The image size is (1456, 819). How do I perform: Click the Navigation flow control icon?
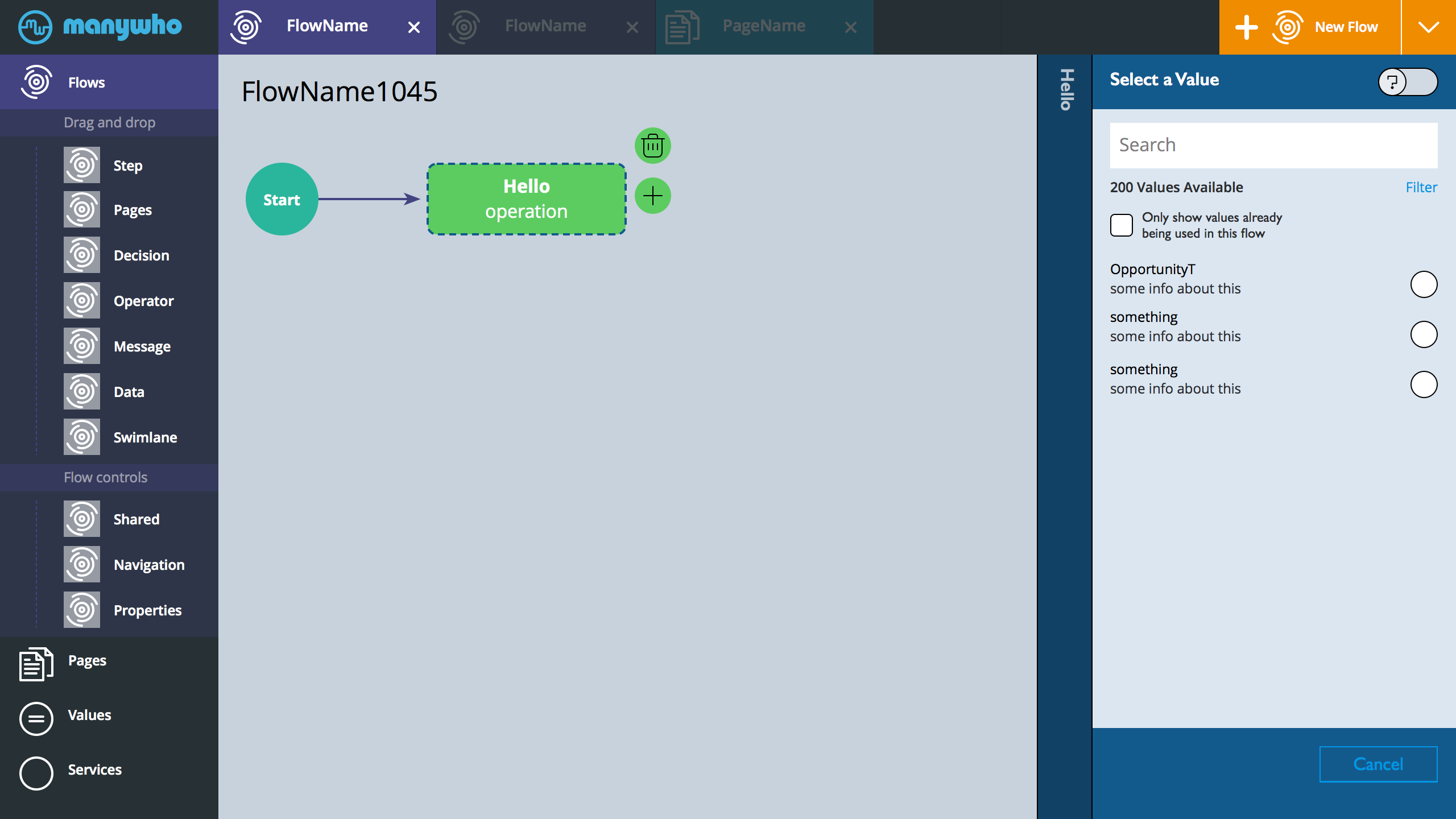click(x=82, y=564)
